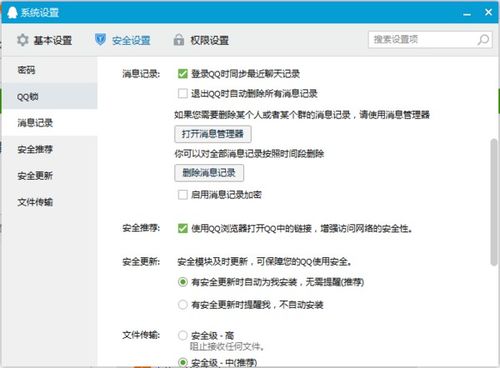Switch to the 安全设置 tab

click(123, 40)
